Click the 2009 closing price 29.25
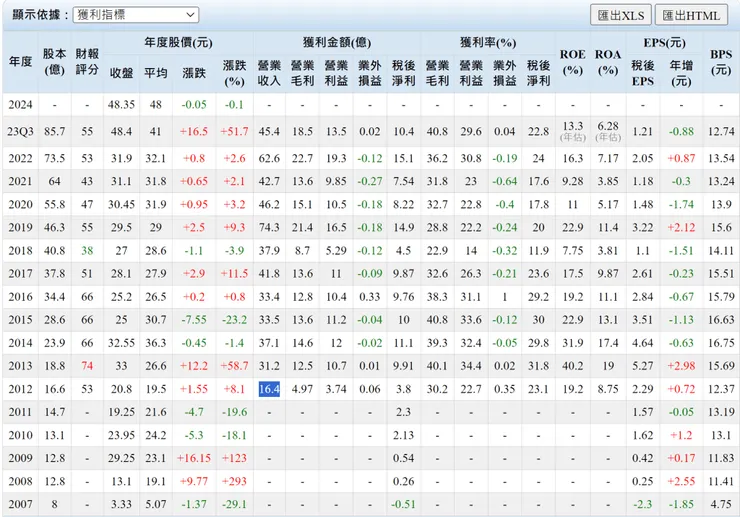The height and width of the screenshot is (517, 740). [121, 458]
